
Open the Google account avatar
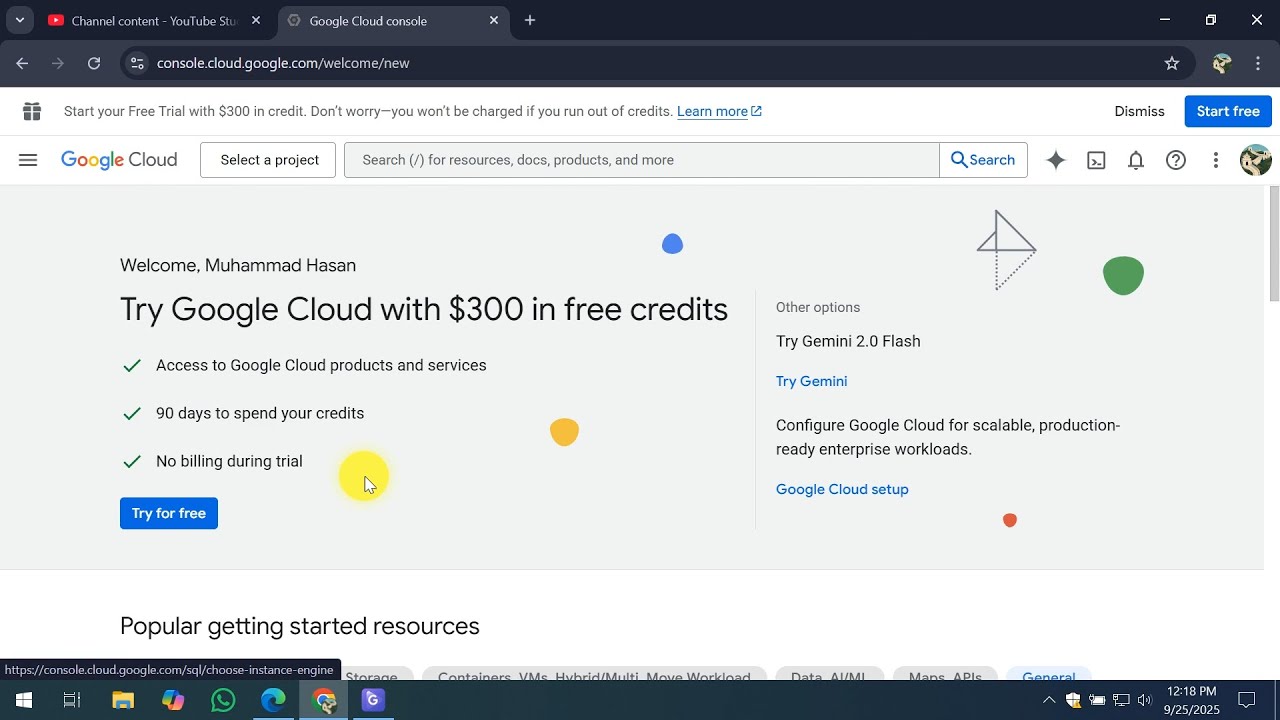coord(1255,160)
